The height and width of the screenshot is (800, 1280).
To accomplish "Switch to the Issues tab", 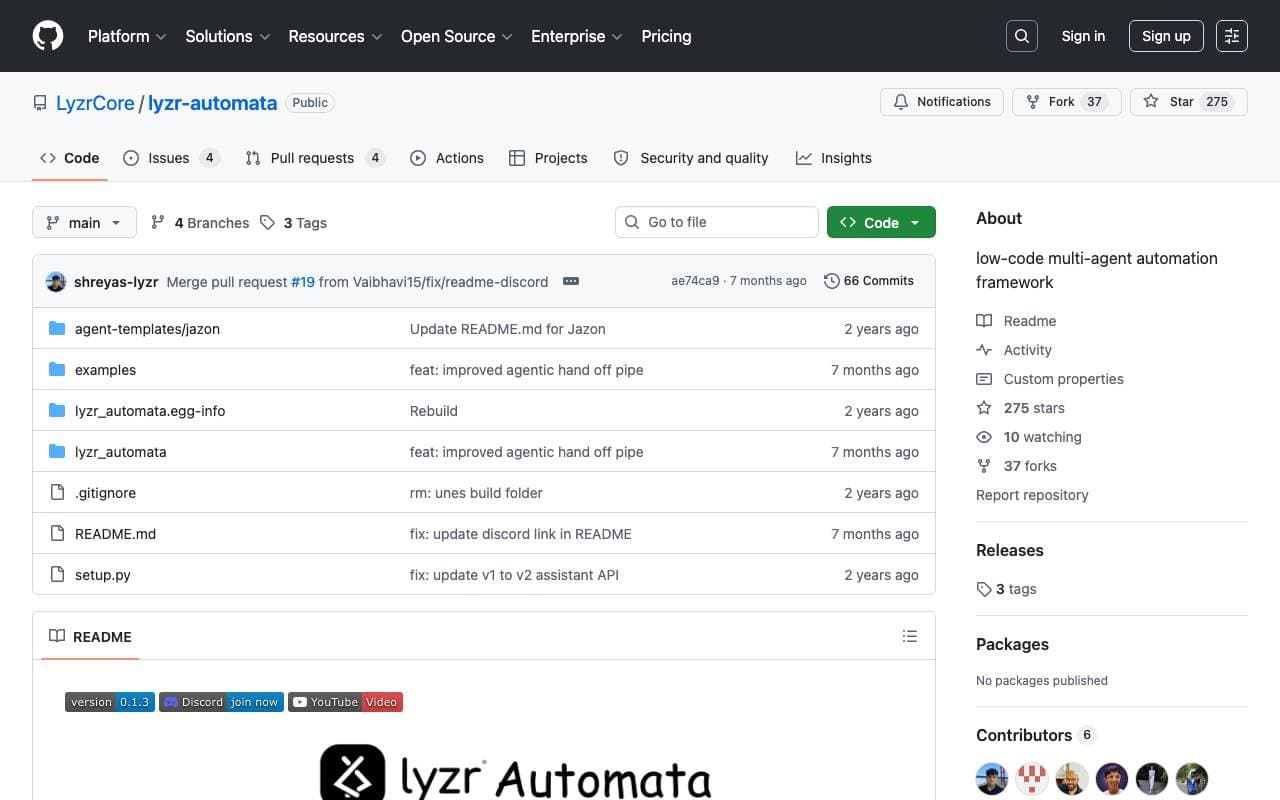I will tap(171, 158).
